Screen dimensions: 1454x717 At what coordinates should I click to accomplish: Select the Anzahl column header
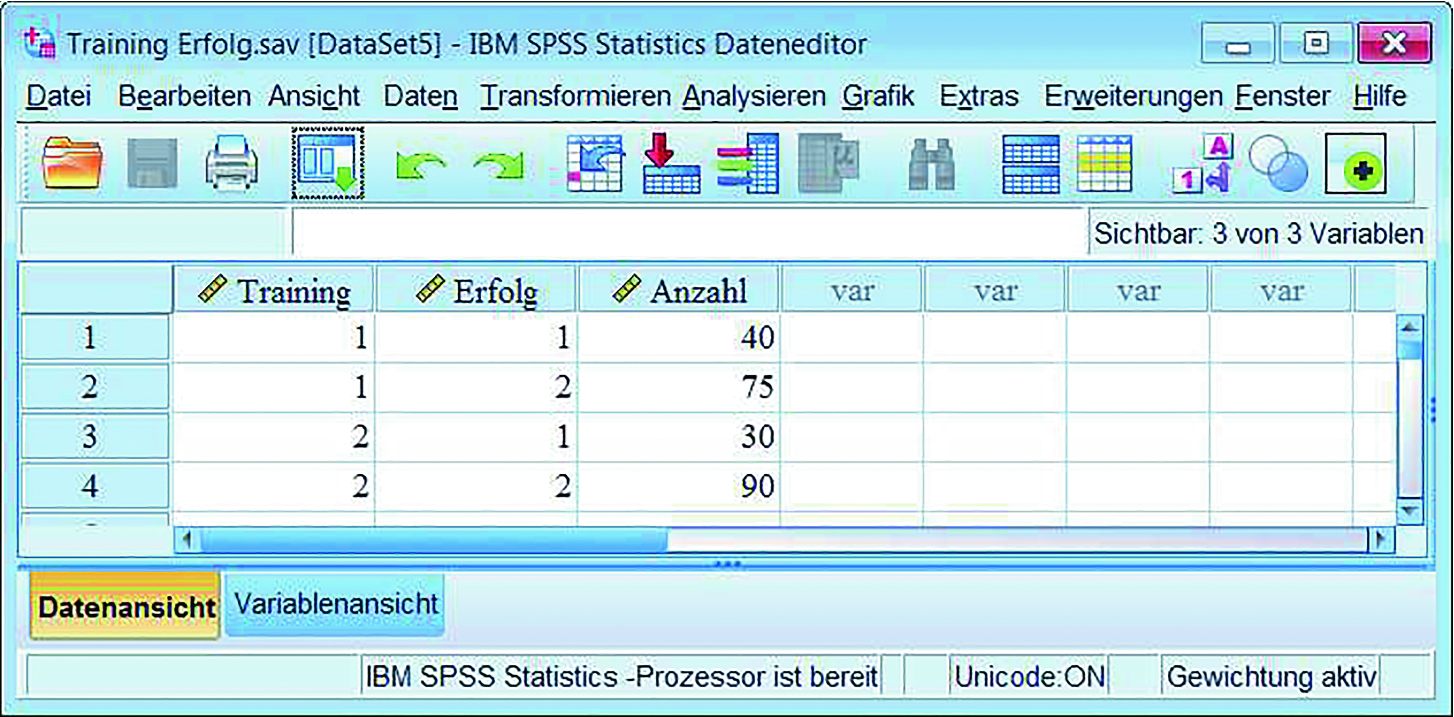pos(679,291)
